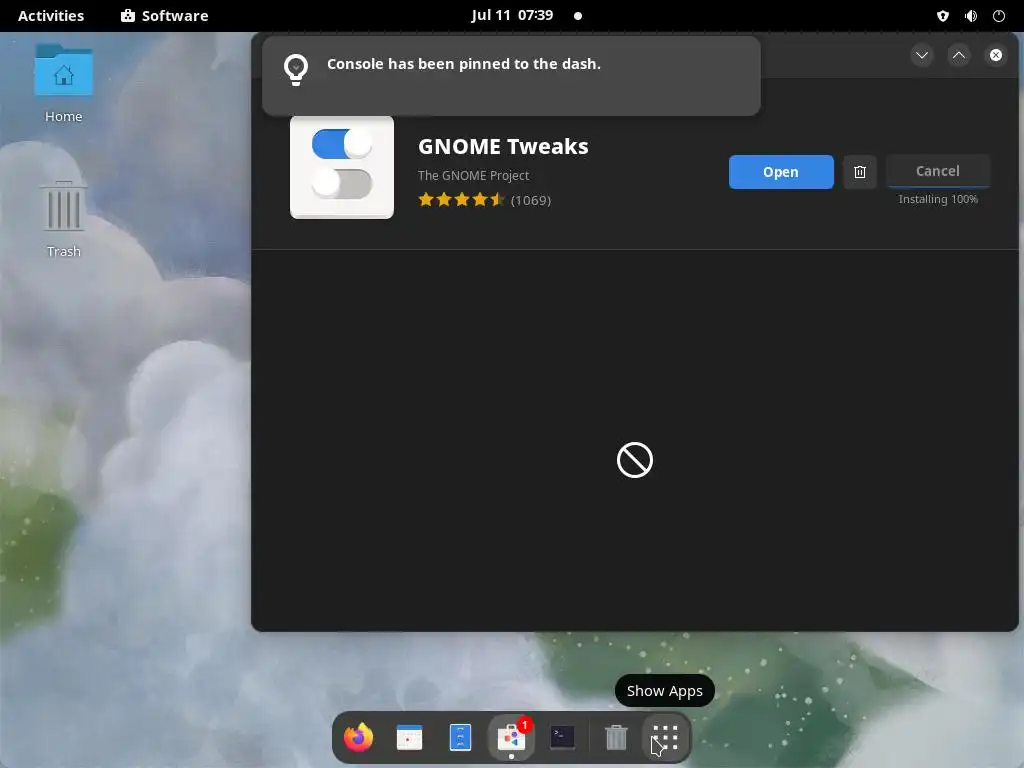Click the lightbulb notification icon
This screenshot has width=1024, height=768.
(296, 69)
